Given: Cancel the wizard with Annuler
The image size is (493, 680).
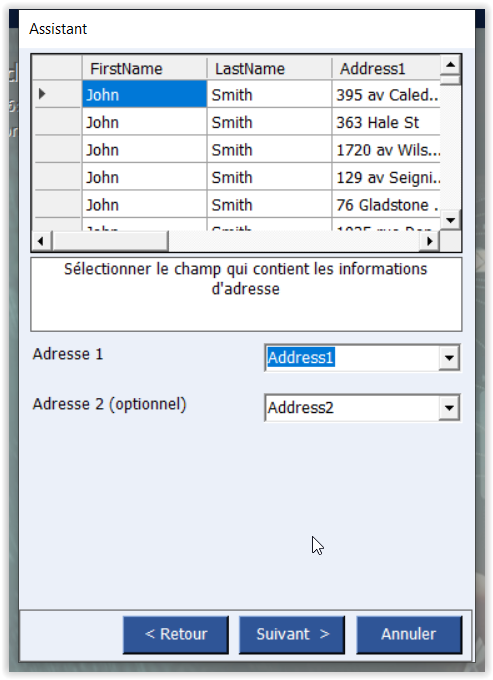Looking at the screenshot, I should pos(409,634).
